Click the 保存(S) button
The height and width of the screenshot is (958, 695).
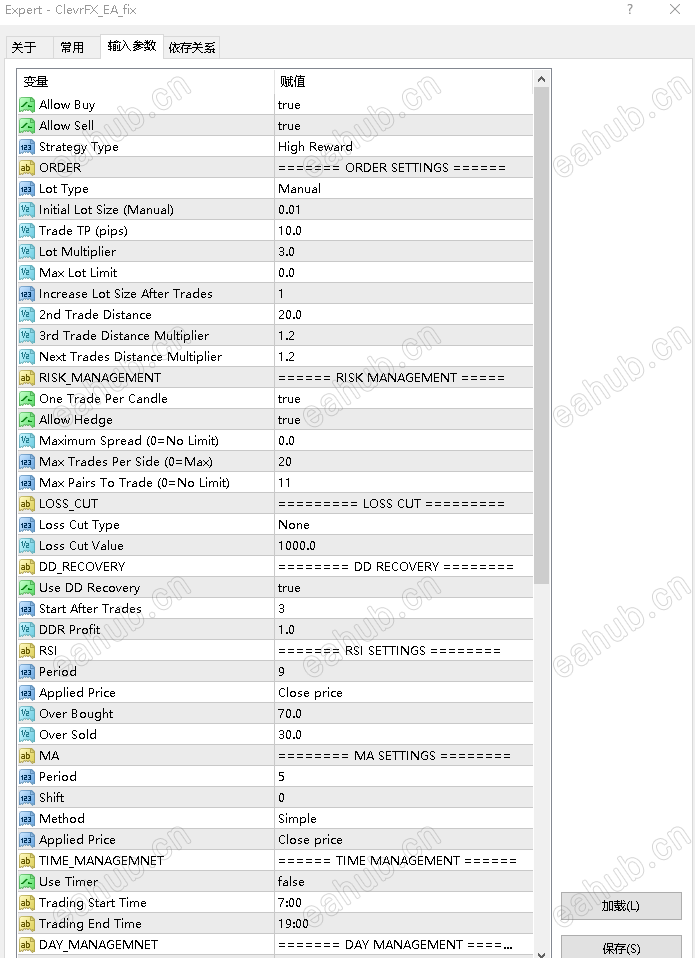pyautogui.click(x=621, y=948)
